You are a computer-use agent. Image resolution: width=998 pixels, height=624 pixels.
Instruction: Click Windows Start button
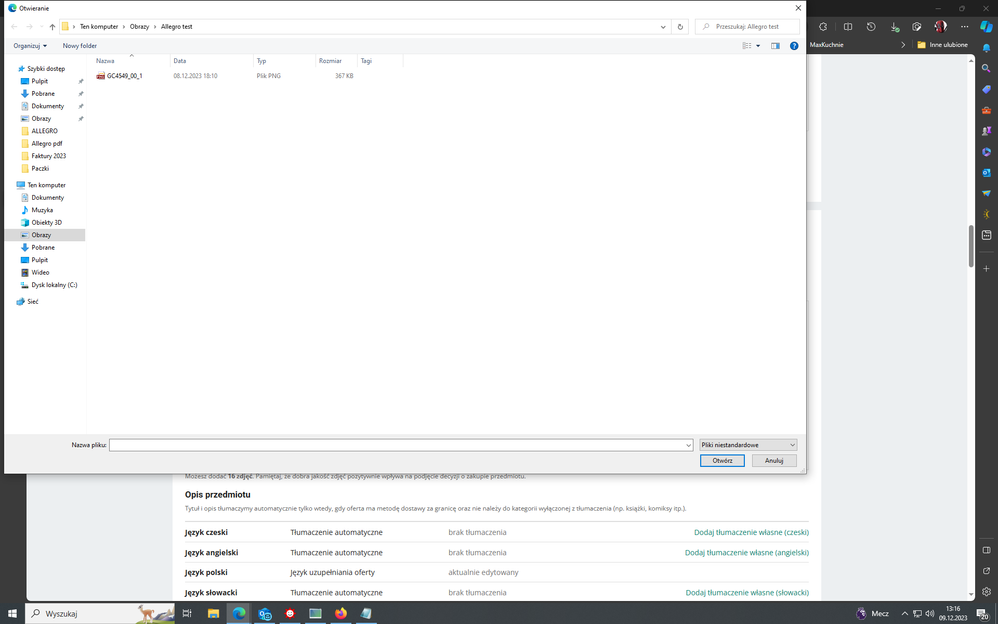coord(12,613)
